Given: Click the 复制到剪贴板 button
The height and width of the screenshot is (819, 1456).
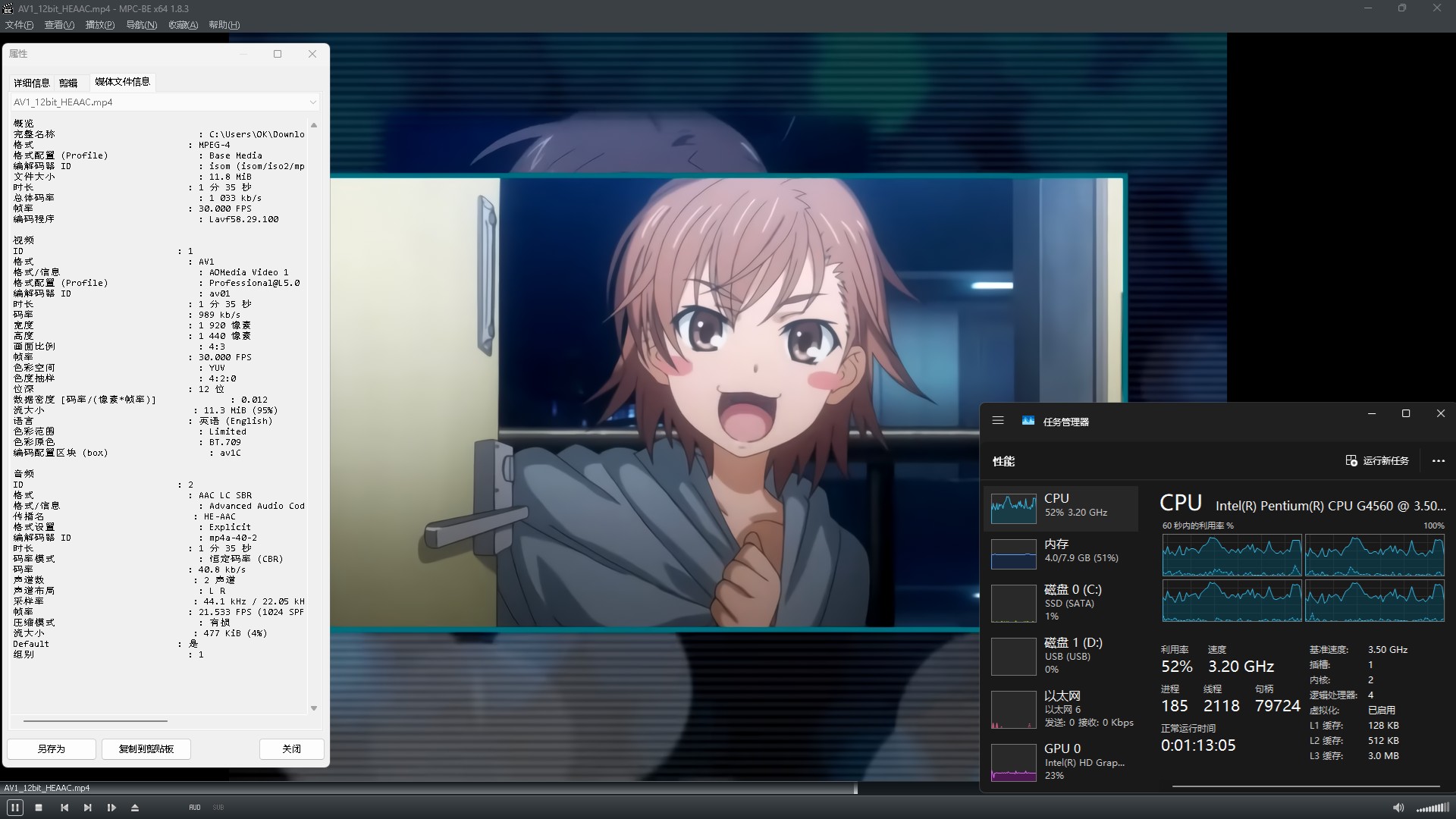Looking at the screenshot, I should [x=146, y=748].
